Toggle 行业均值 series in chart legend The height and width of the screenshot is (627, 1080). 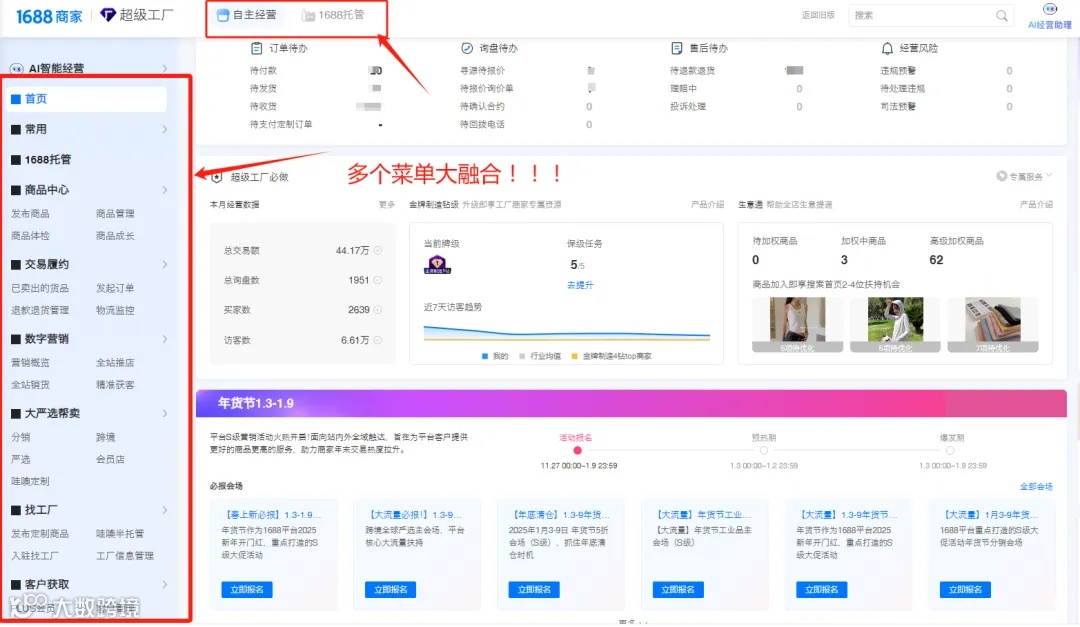tap(540, 356)
